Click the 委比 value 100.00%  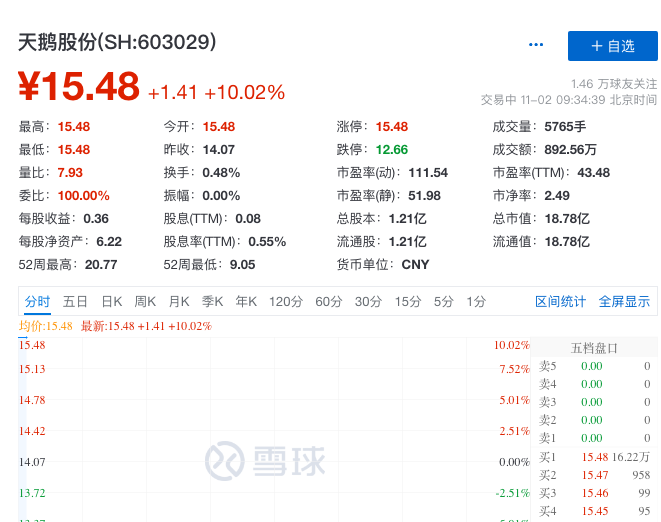pos(83,196)
